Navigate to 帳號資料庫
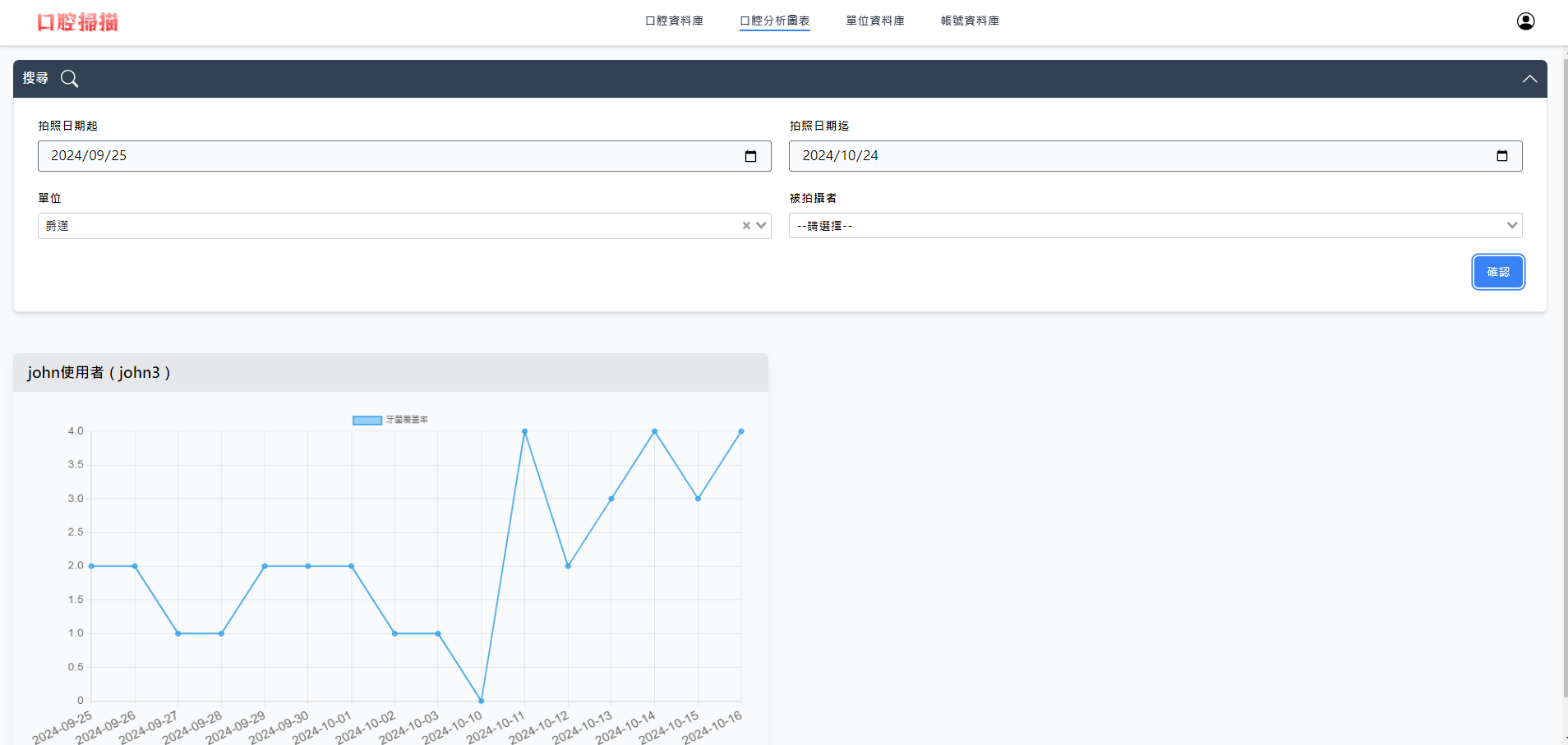This screenshot has height=745, width=1568. [x=970, y=21]
